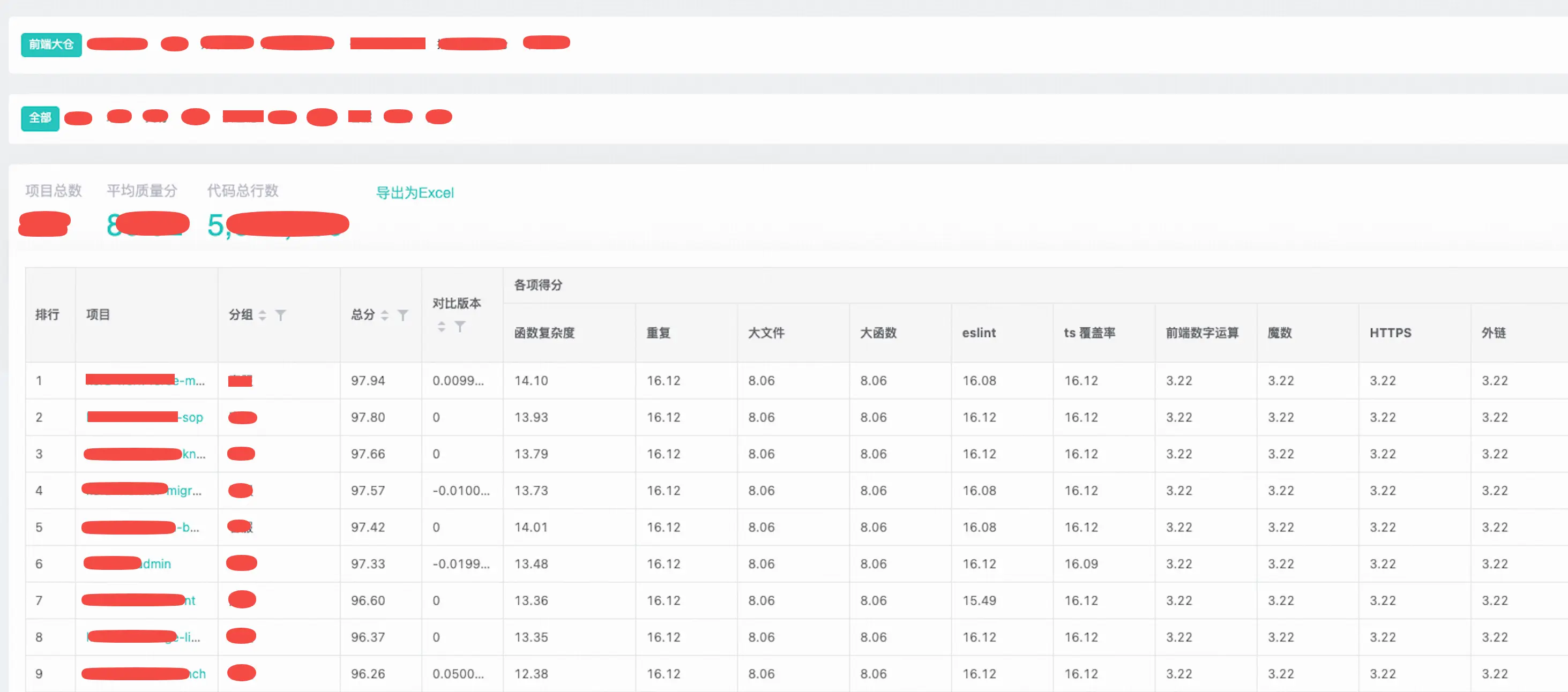This screenshot has width=1568, height=692.
Task: Sort table by 分组 column arrows
Action: pyautogui.click(x=263, y=315)
